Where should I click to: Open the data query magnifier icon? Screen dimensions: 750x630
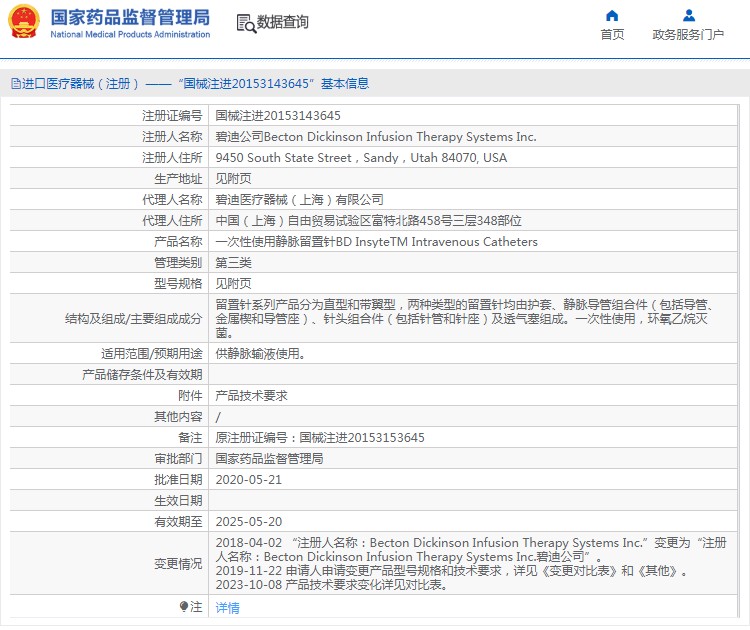pyautogui.click(x=246, y=23)
